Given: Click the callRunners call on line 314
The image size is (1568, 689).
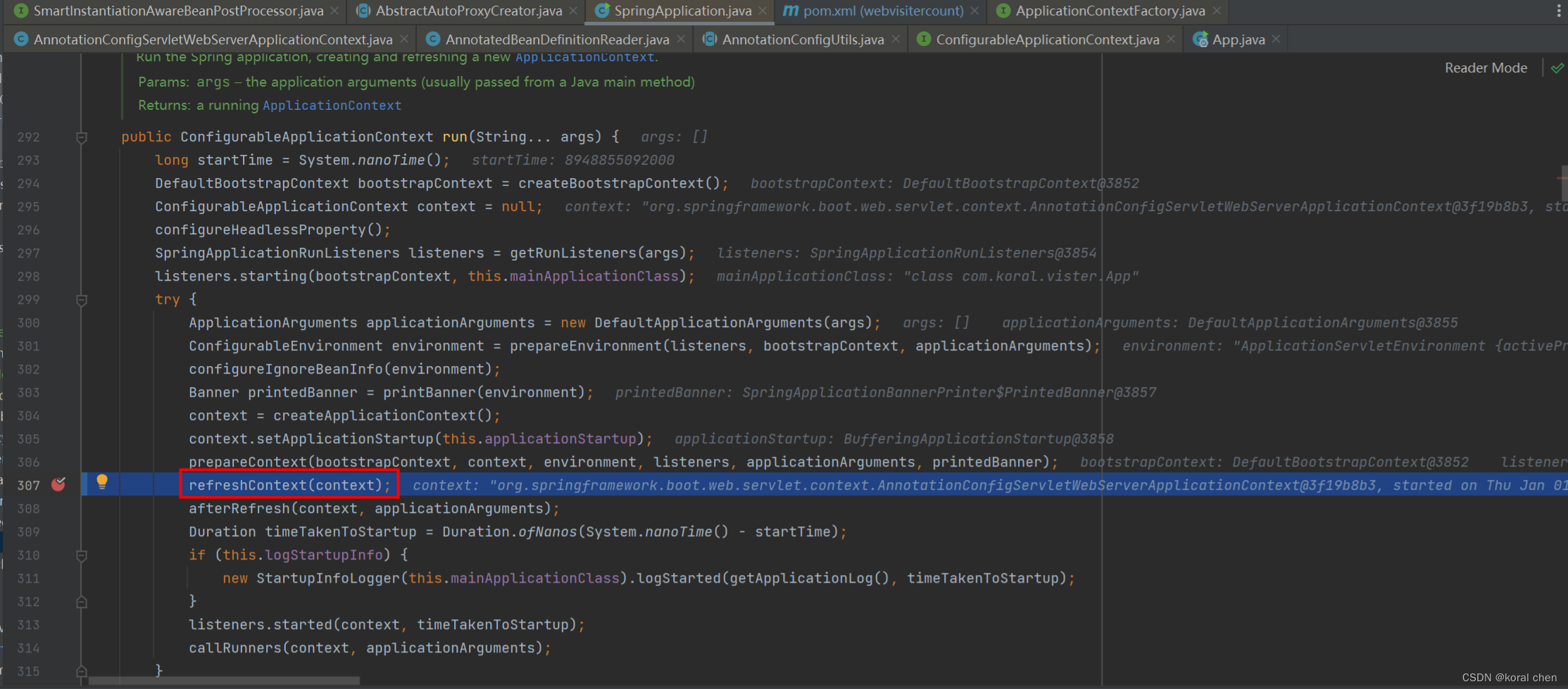Looking at the screenshot, I should [365, 647].
